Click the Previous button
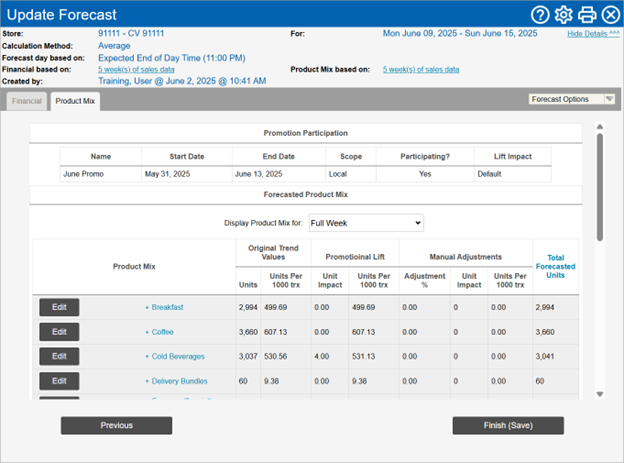Viewport: 624px width, 463px height. (x=117, y=426)
